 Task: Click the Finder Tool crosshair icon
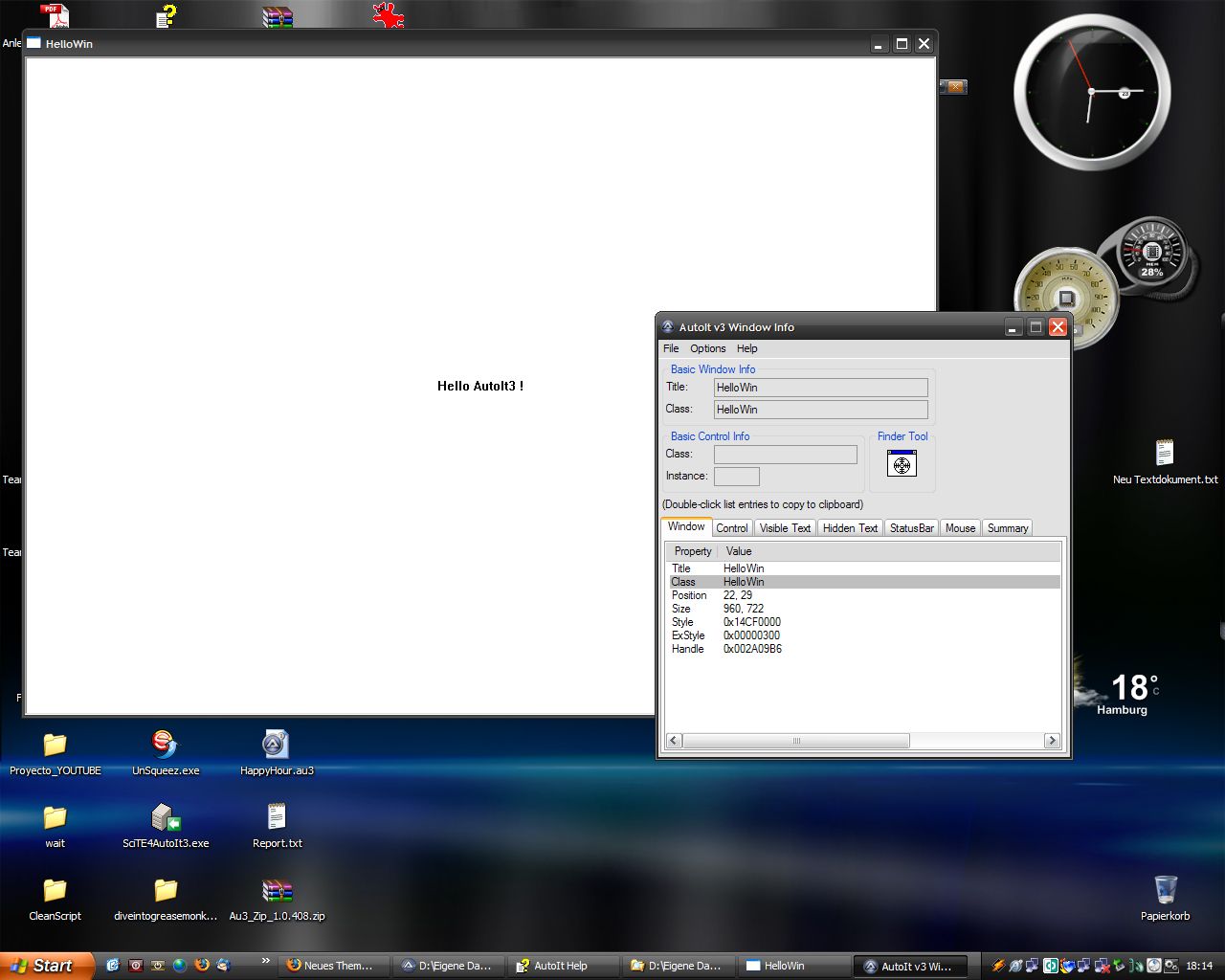pos(902,464)
